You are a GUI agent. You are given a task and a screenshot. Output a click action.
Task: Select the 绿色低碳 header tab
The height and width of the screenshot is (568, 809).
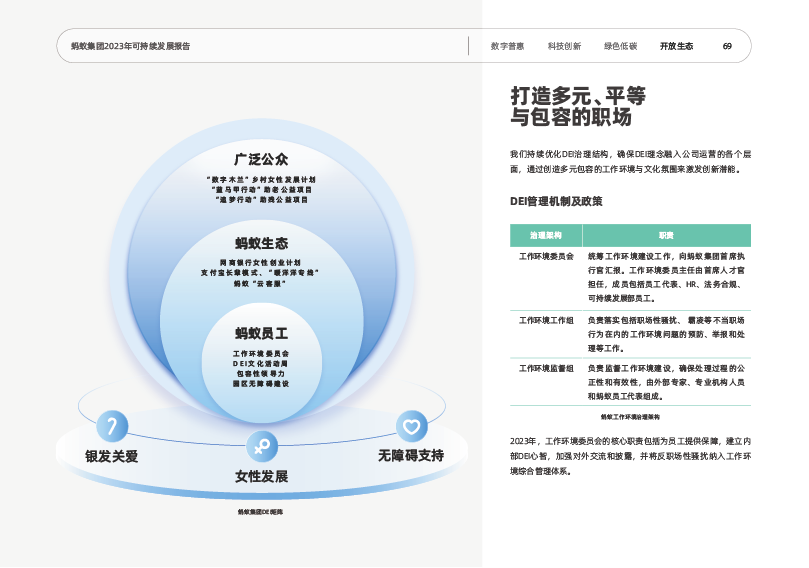pos(620,46)
